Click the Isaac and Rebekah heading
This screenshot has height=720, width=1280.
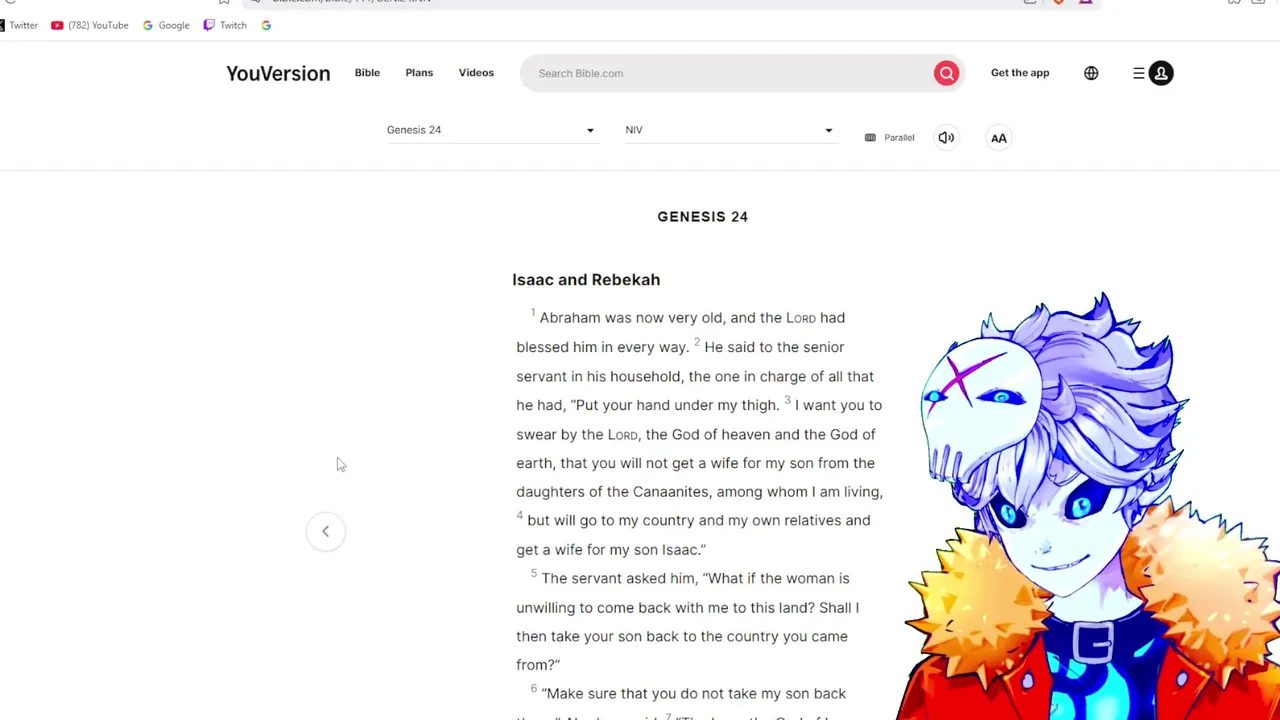(x=586, y=280)
